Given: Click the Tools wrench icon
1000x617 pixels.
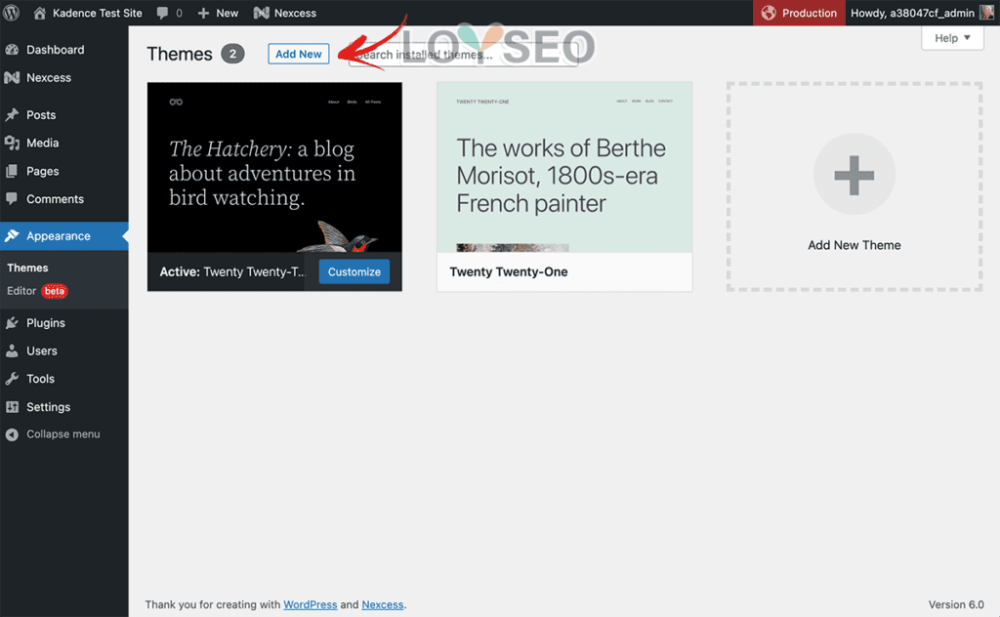Looking at the screenshot, I should point(12,378).
